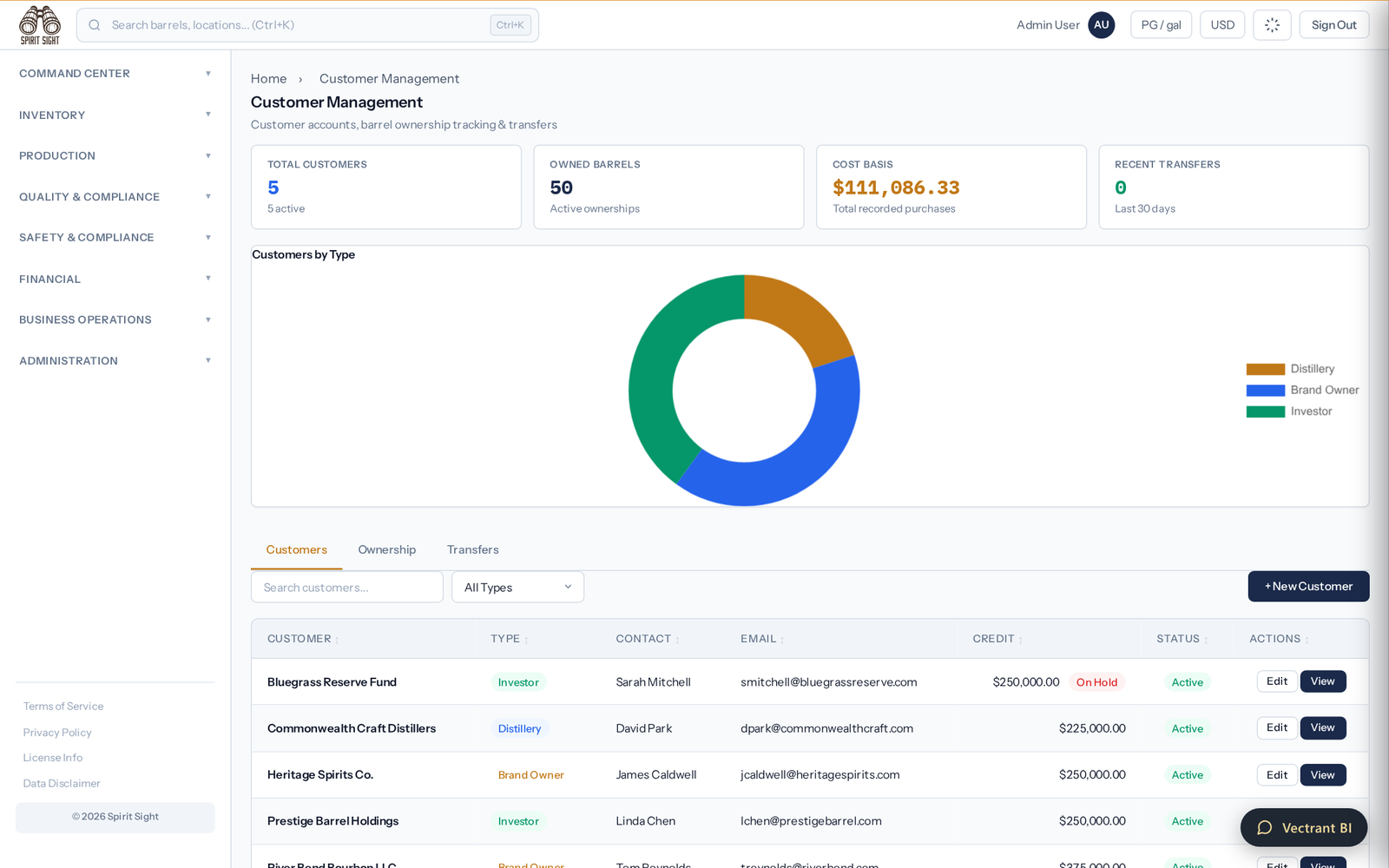Click the Owned Barrels card
Screen dimensions: 1389x868
[668, 187]
